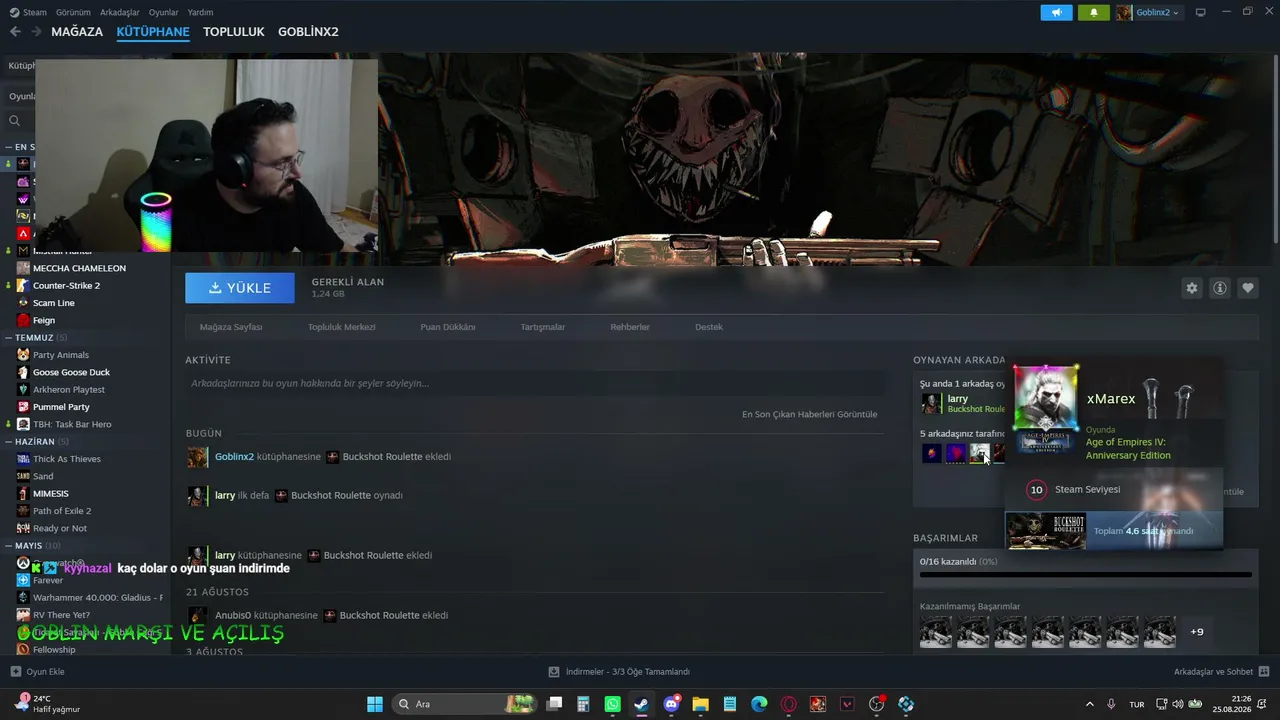Viewport: 1280px width, 720px height.
Task: Open the Steam announcements megaphone button
Action: 1056,12
